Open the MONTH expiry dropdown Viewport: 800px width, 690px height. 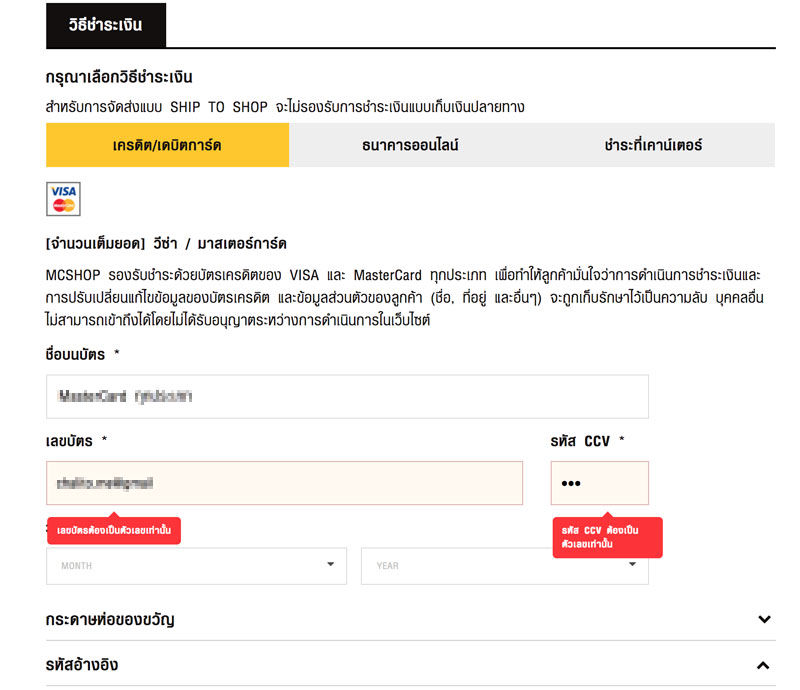[196, 566]
